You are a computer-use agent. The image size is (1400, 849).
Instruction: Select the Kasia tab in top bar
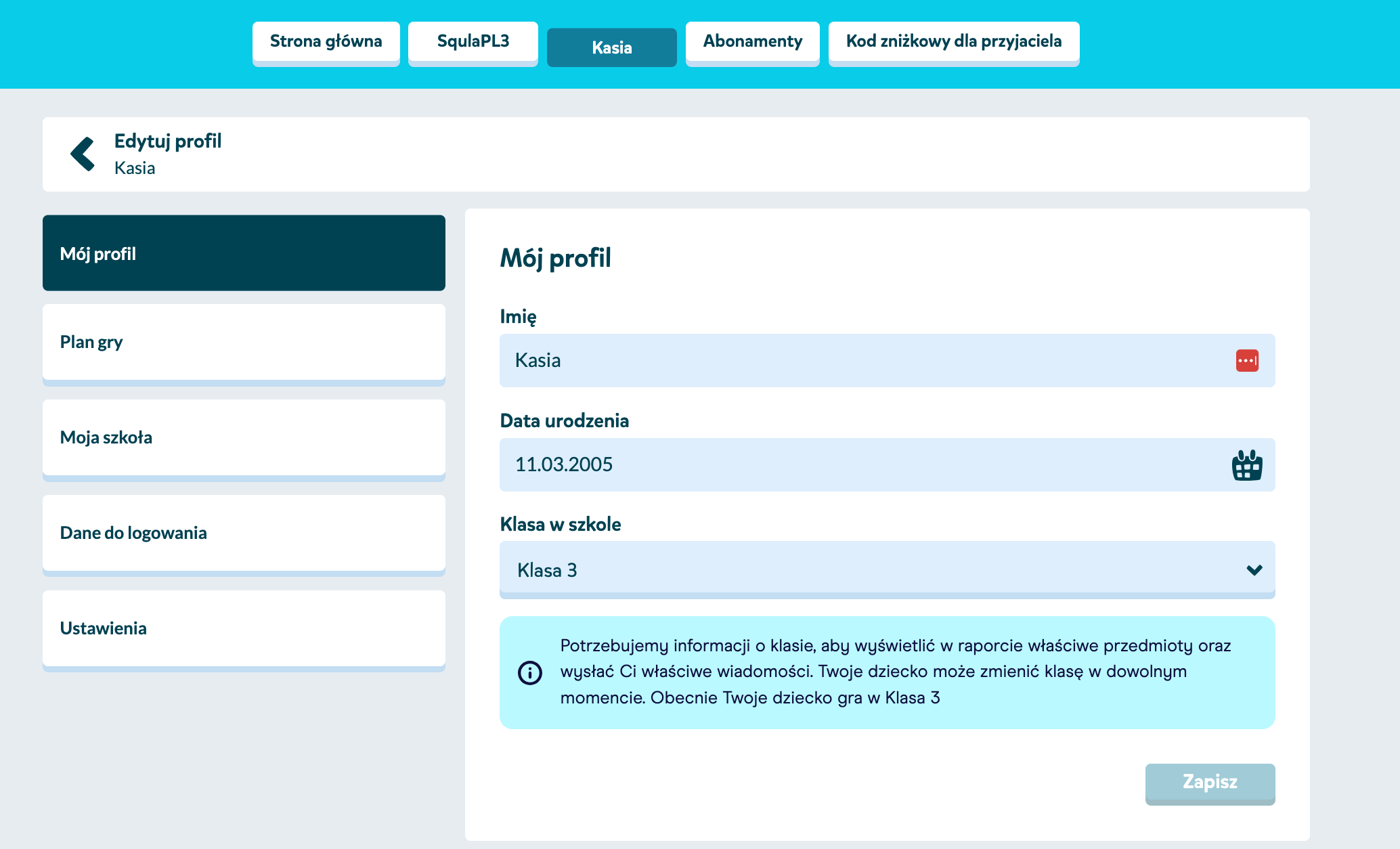tap(611, 47)
